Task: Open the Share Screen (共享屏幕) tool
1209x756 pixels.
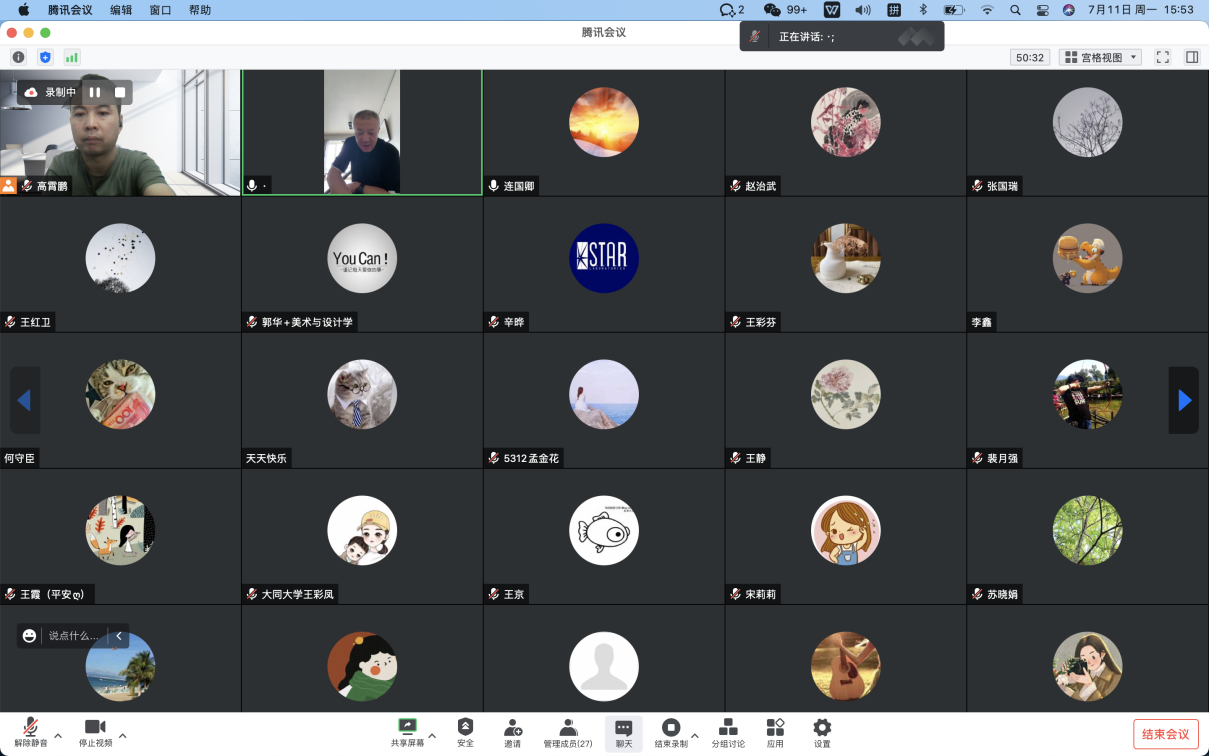Action: [x=407, y=732]
